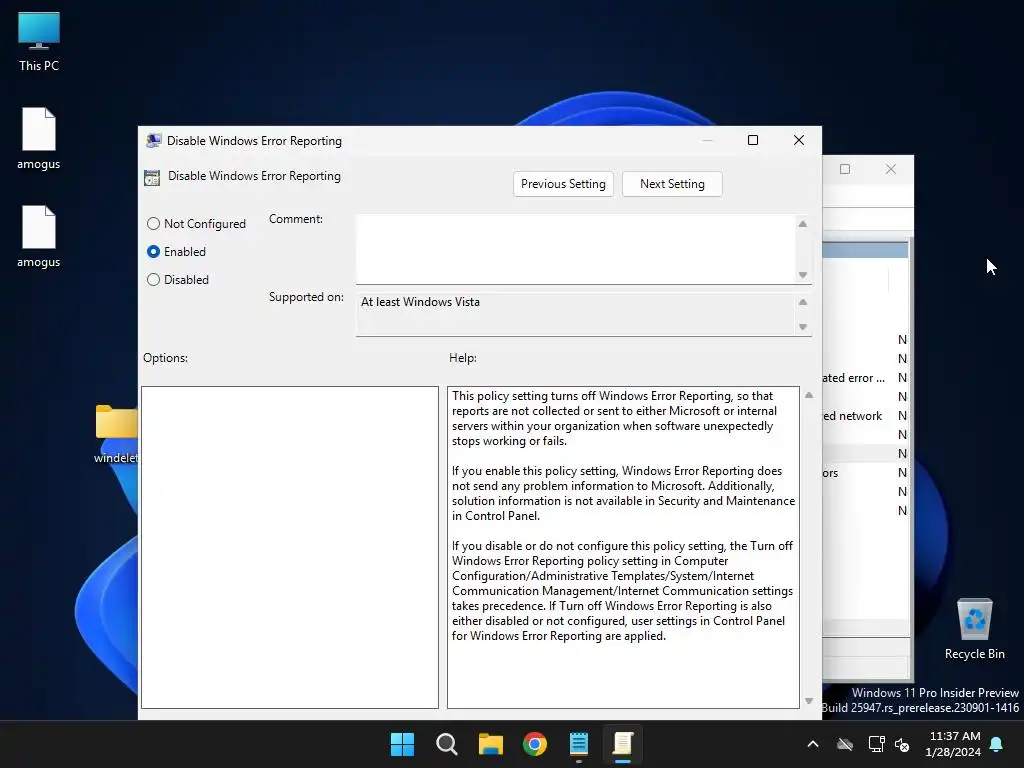Image resolution: width=1024 pixels, height=768 pixels.
Task: Click the policy dialog title bar icon
Action: 153,140
